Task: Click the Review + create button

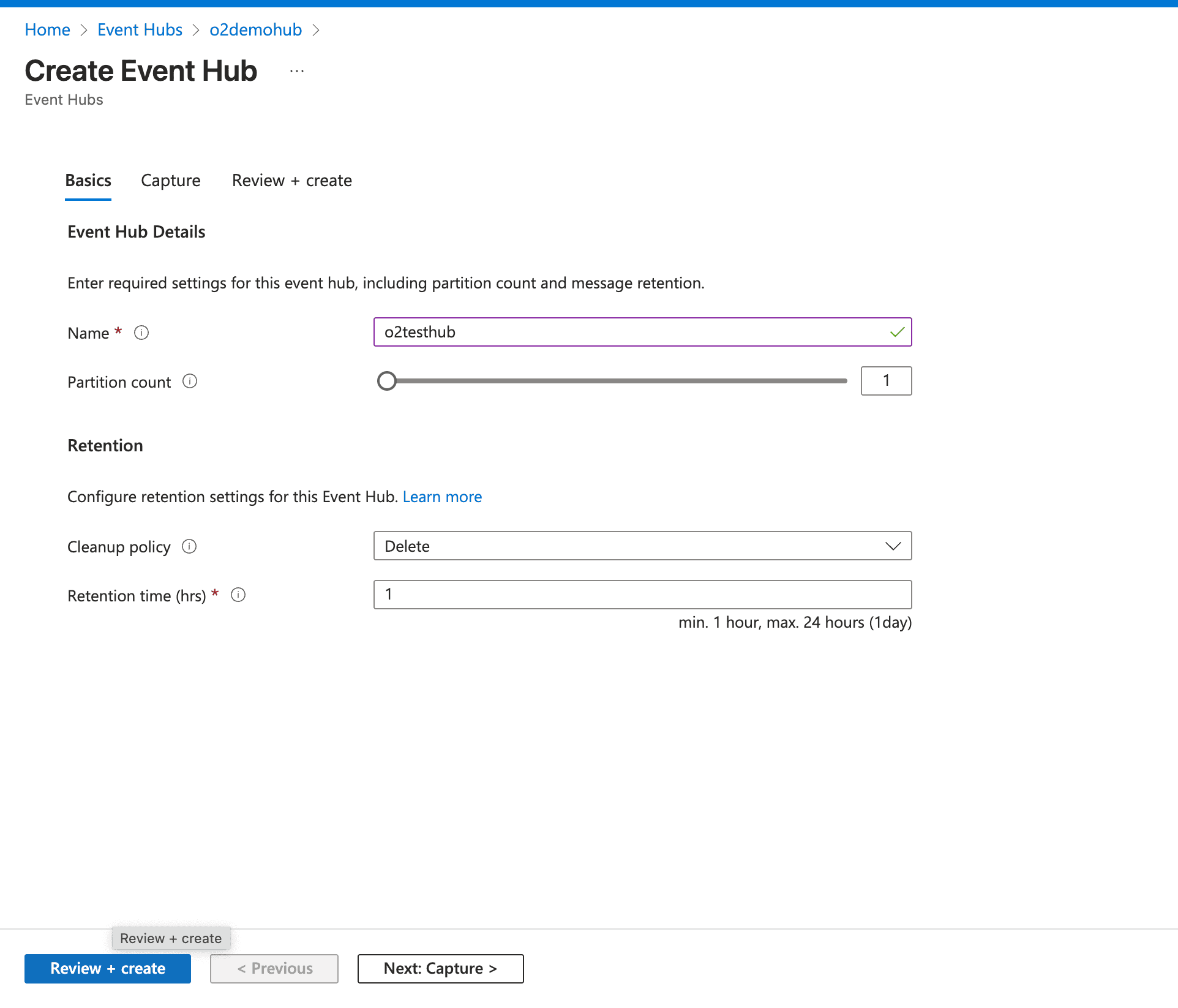Action: [x=107, y=968]
